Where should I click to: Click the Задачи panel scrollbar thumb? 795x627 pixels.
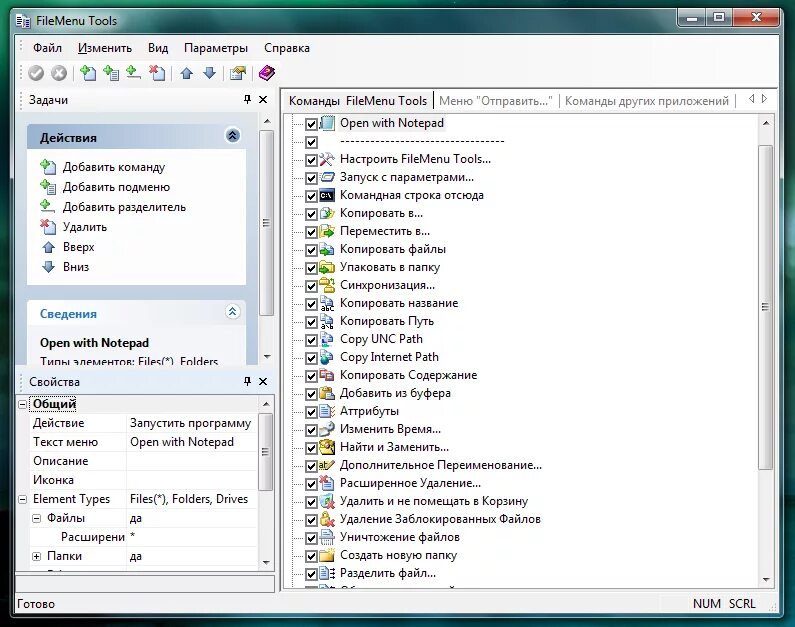point(267,223)
